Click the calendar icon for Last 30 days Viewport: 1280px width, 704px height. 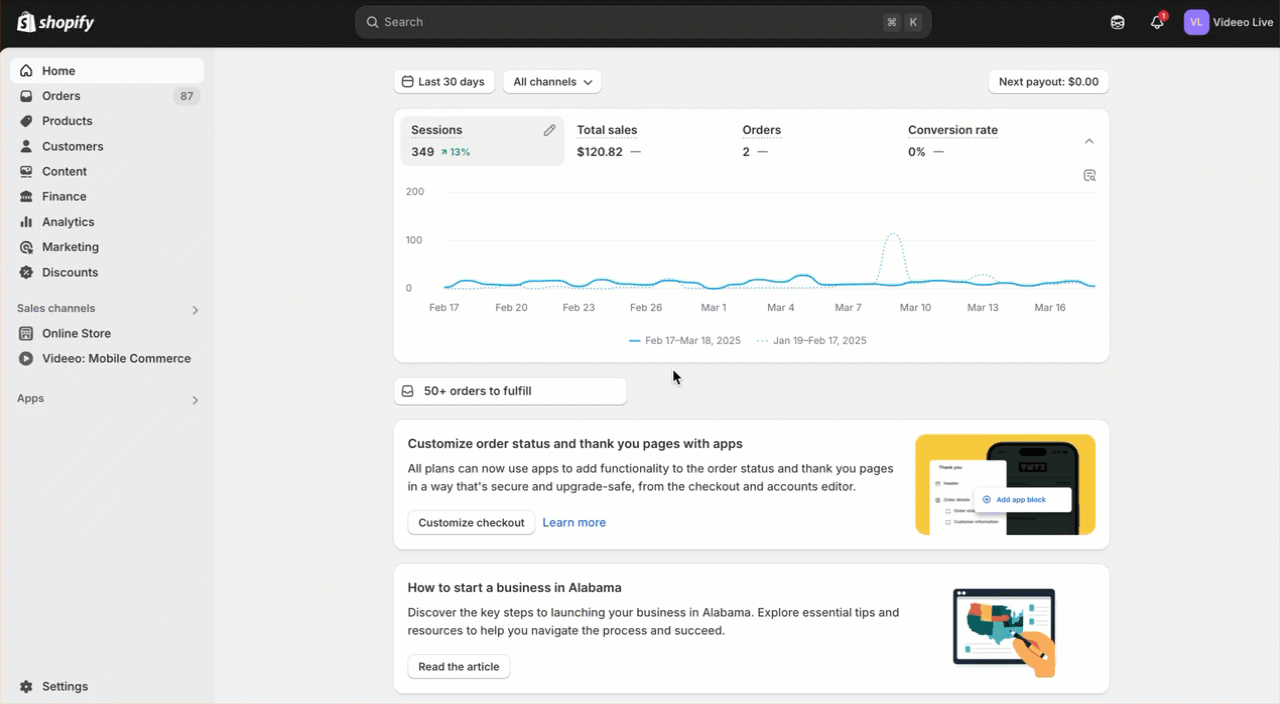coord(407,82)
